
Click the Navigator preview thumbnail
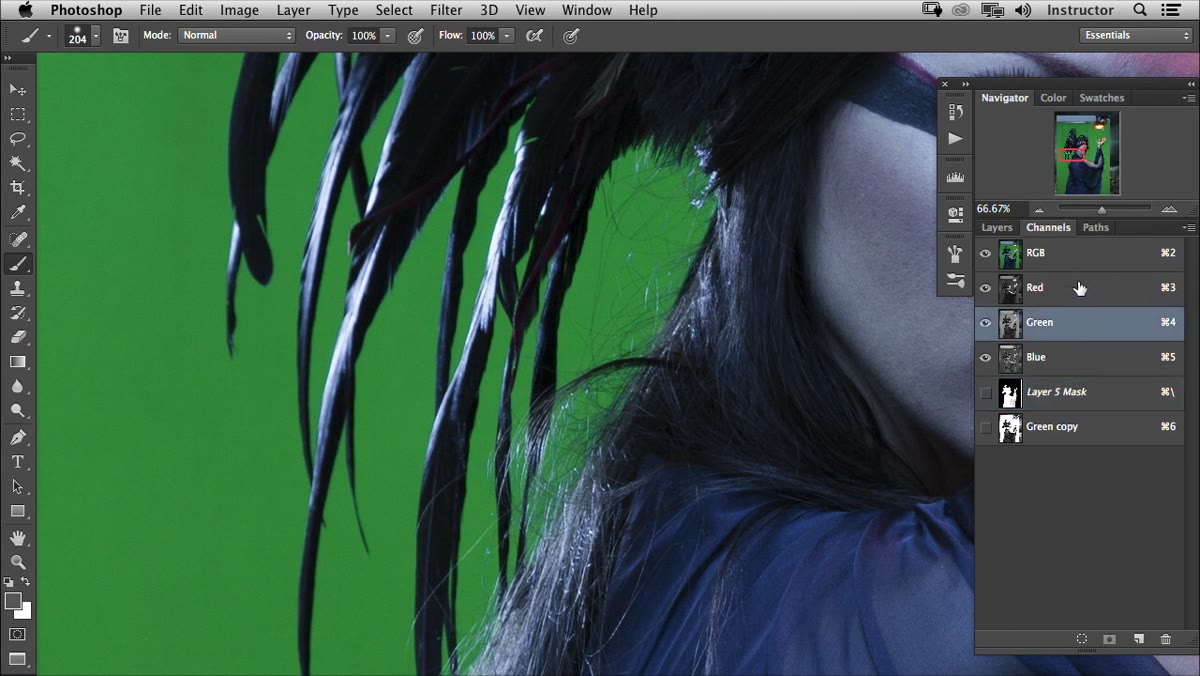pyautogui.click(x=1087, y=153)
